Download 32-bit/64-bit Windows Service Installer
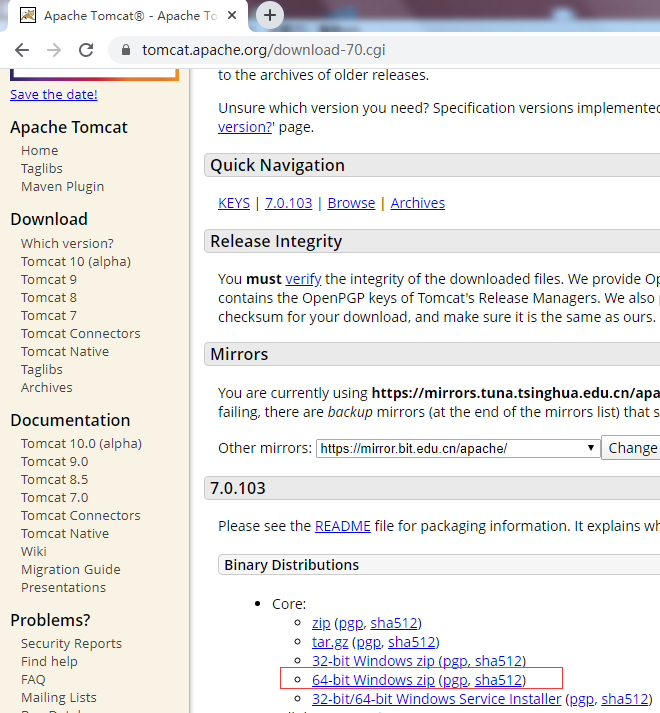 [x=437, y=699]
